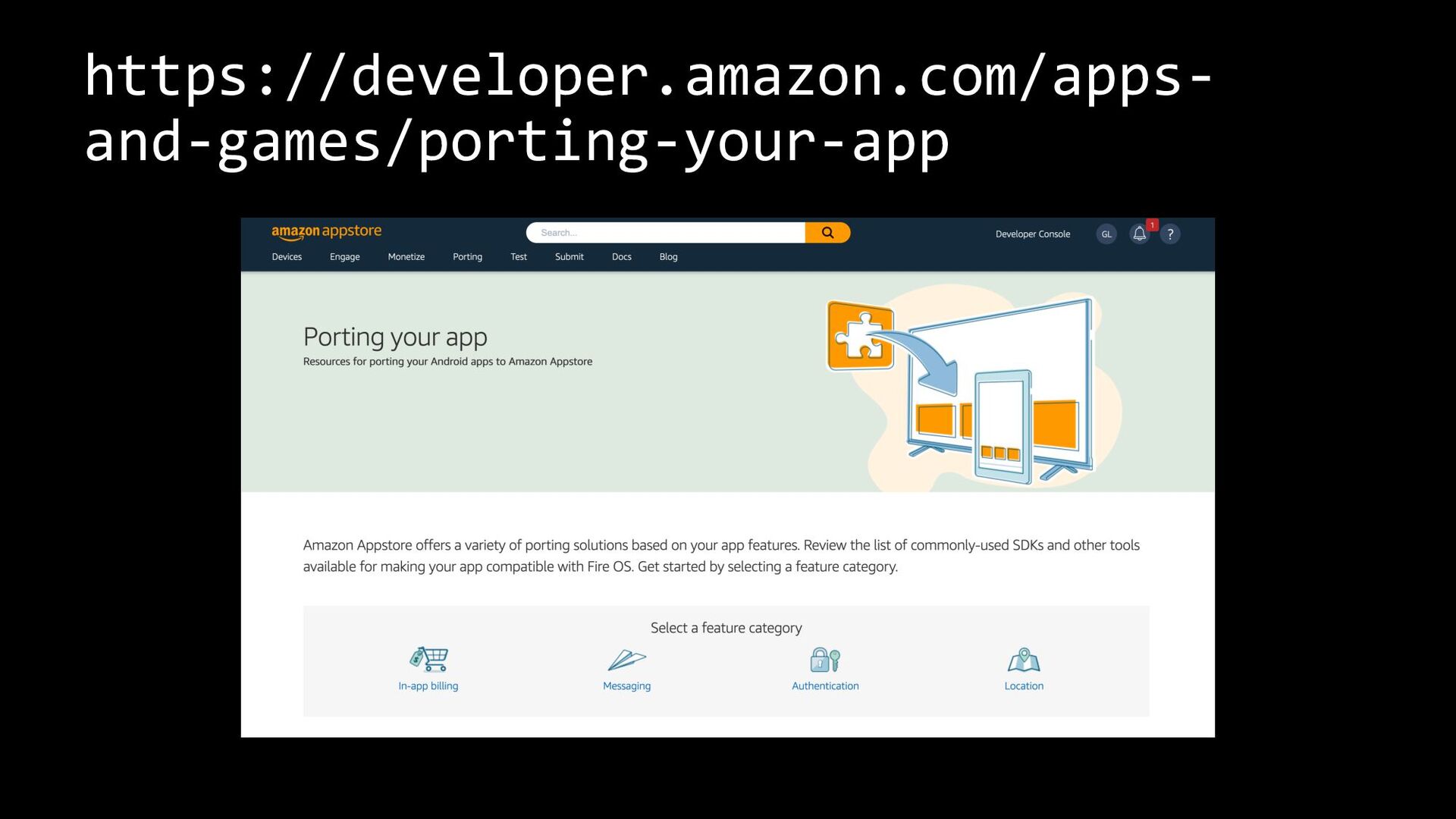Open the Docs menu
Image resolution: width=1456 pixels, height=819 pixels.
pos(622,257)
